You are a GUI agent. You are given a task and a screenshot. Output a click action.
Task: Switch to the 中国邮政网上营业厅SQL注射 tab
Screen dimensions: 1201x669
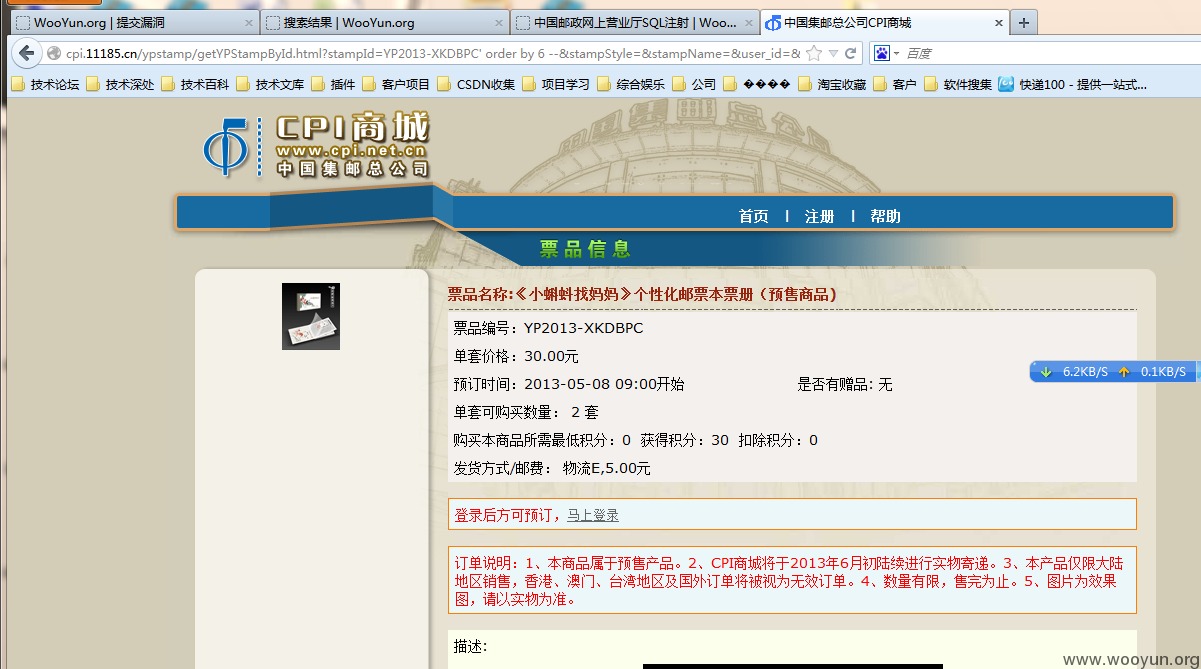pos(634,22)
